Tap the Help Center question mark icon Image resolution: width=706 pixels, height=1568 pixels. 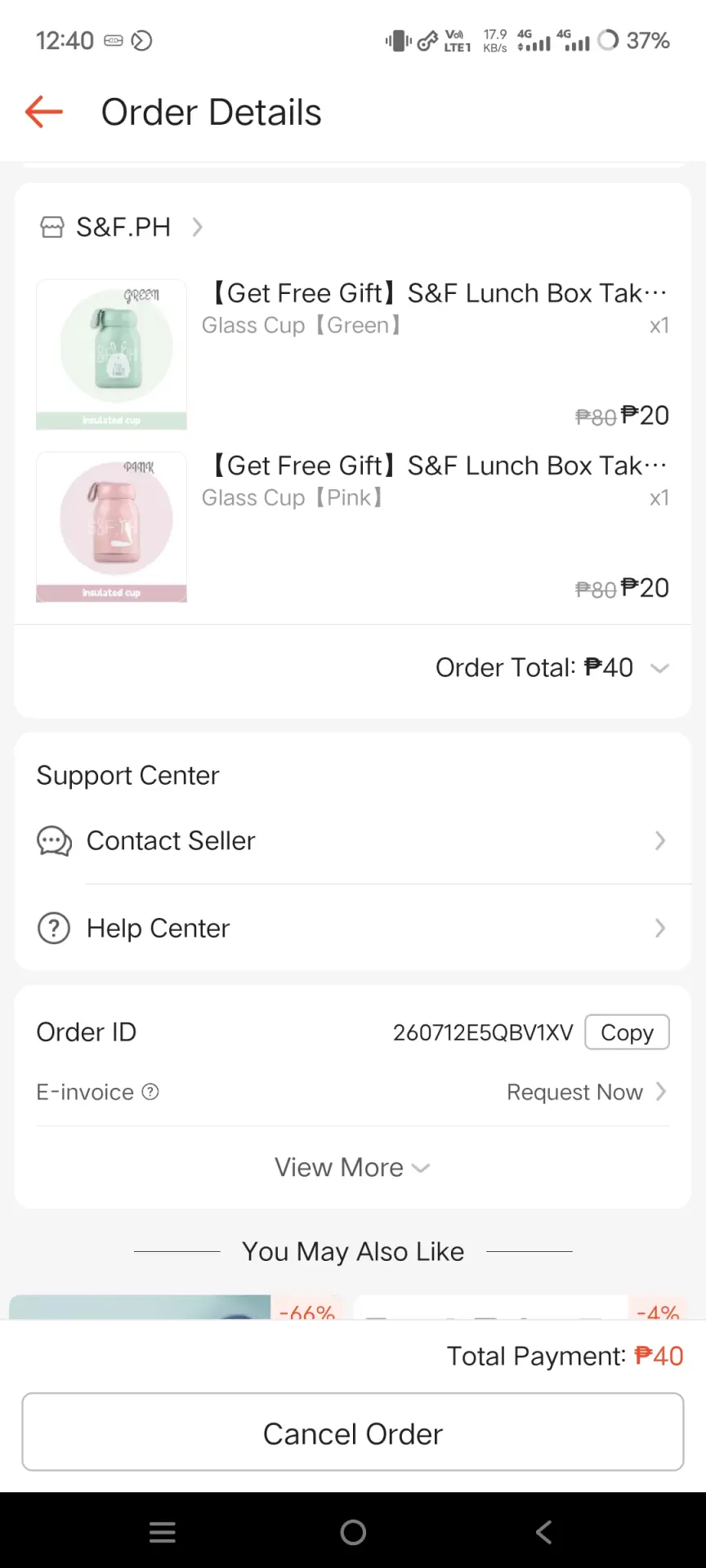click(x=54, y=929)
